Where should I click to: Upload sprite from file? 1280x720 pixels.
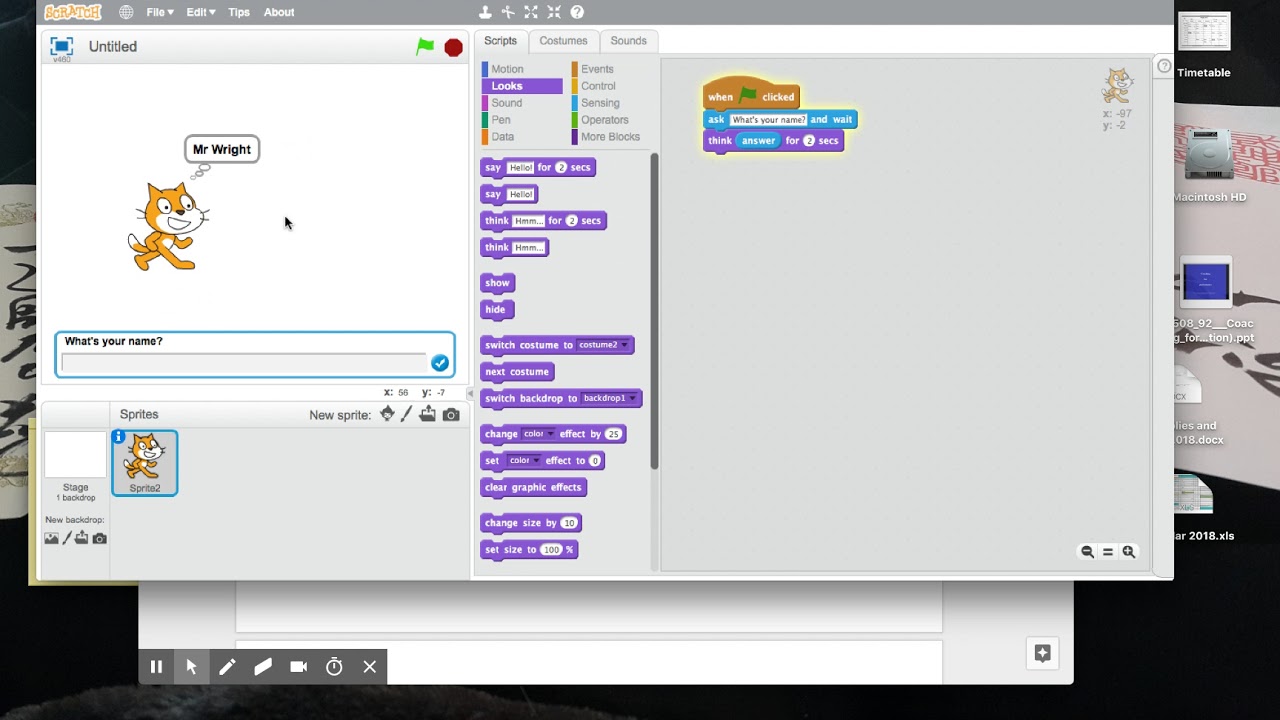point(428,414)
